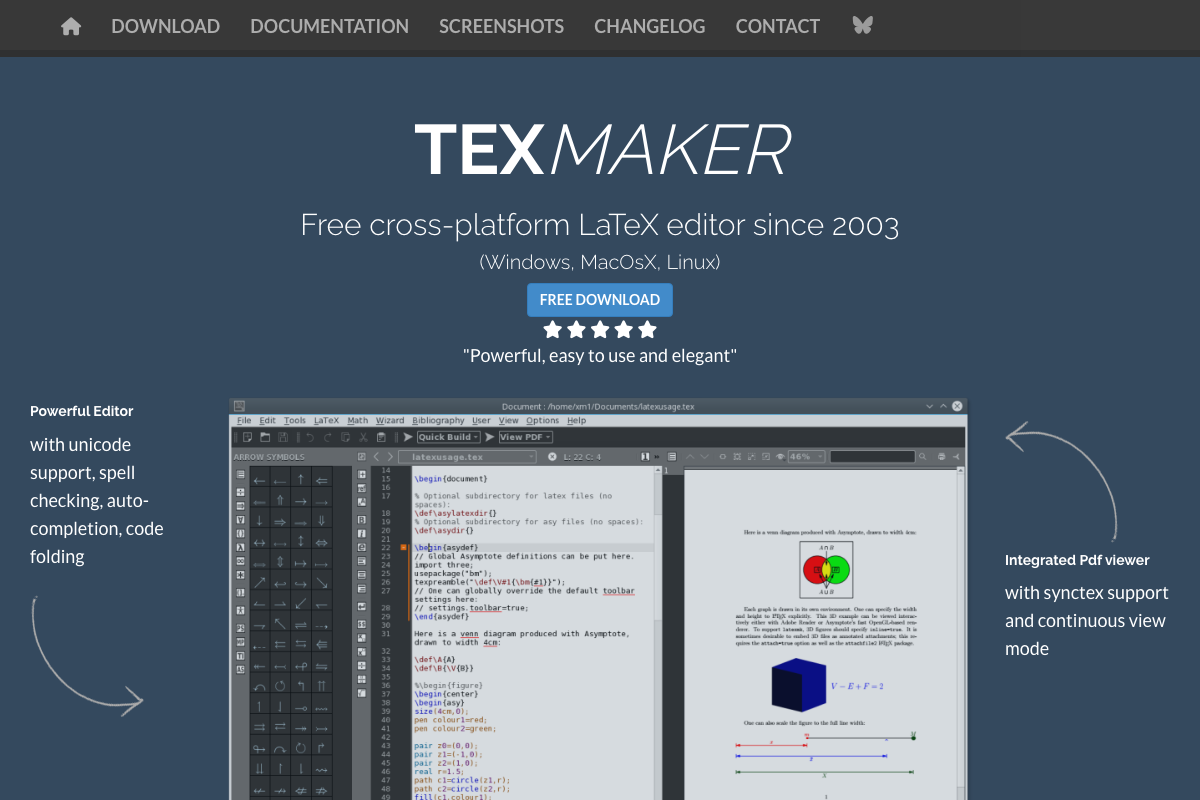Click the Paste clipboard icon in Texmaker
Viewport: 1200px width, 800px height.
(x=381, y=437)
